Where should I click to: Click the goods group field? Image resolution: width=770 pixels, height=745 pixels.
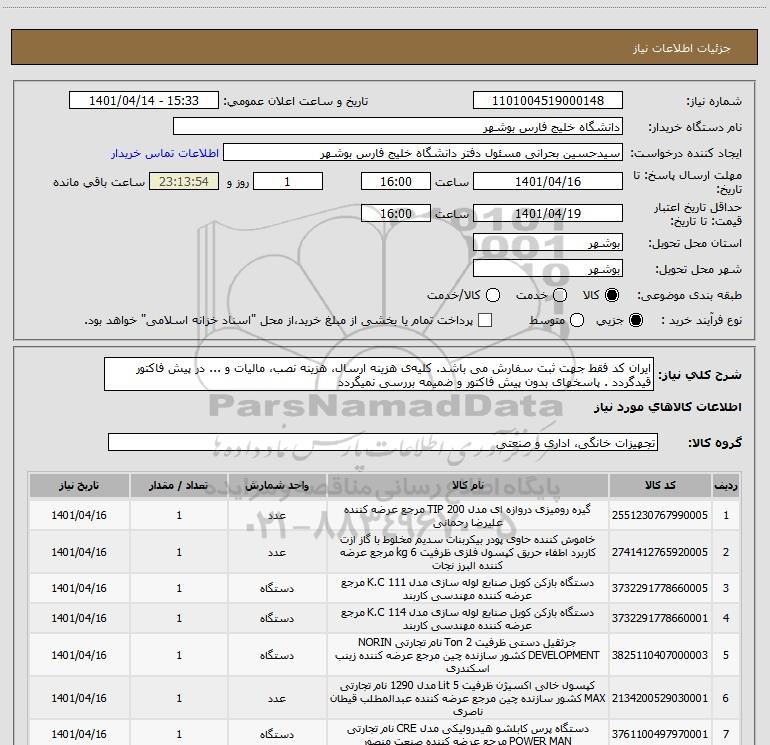click(x=383, y=442)
